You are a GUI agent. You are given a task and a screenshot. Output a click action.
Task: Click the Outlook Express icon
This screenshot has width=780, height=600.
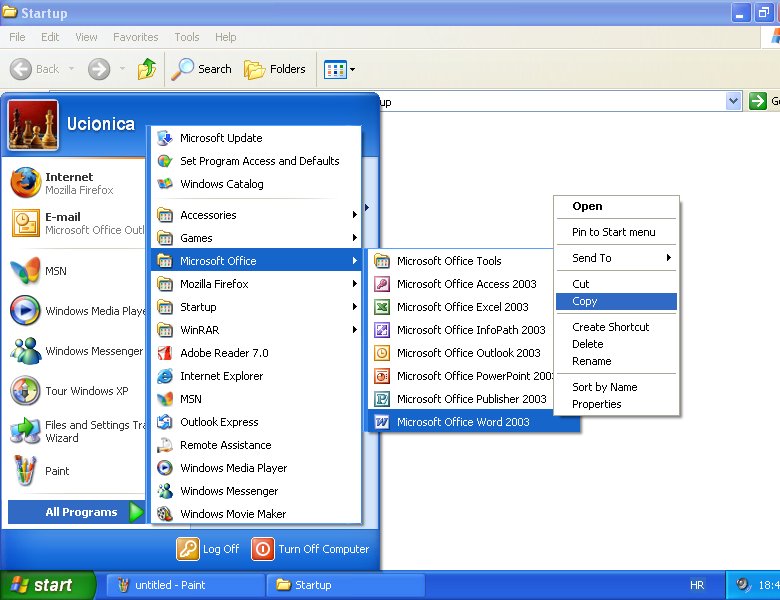point(165,422)
